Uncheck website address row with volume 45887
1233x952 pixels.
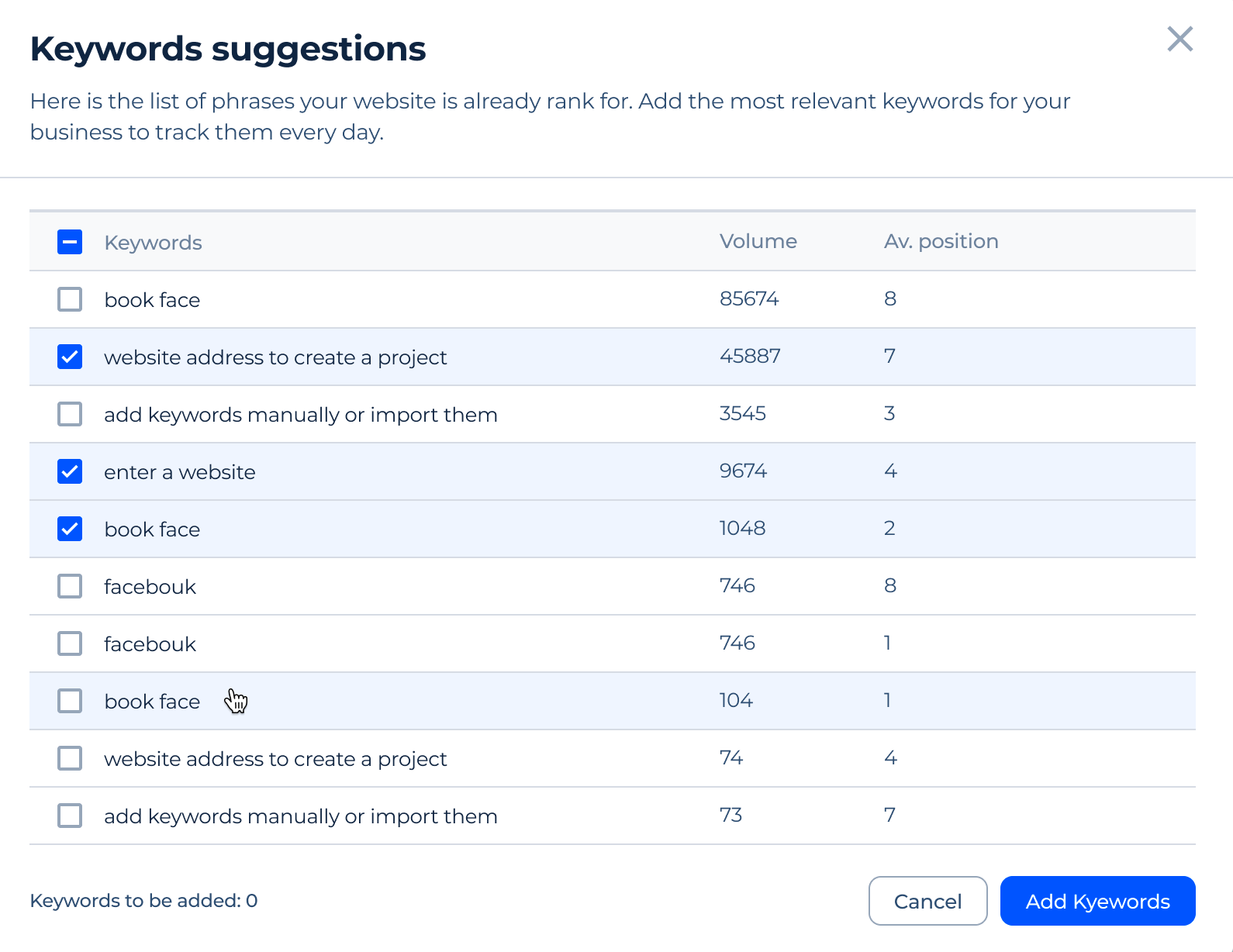tap(70, 357)
